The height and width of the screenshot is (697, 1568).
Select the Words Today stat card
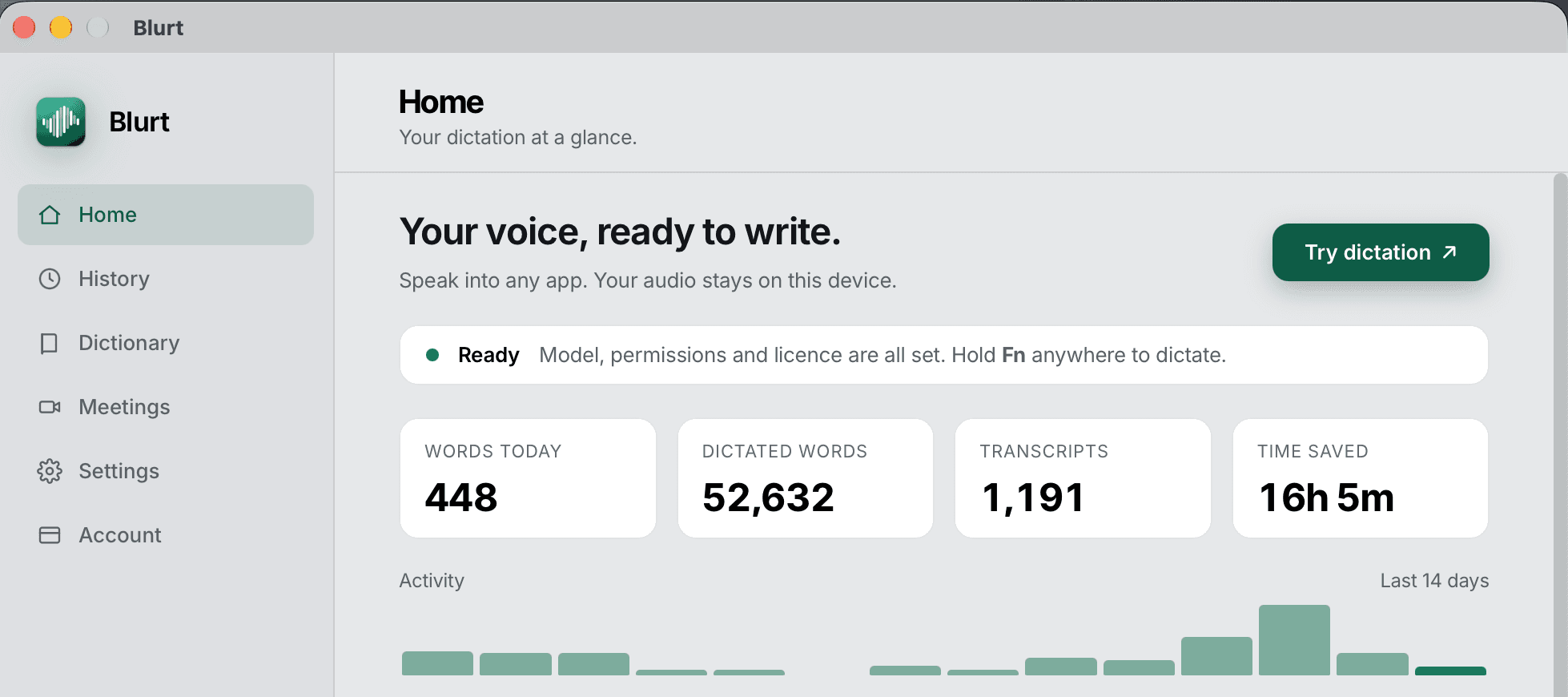(528, 478)
